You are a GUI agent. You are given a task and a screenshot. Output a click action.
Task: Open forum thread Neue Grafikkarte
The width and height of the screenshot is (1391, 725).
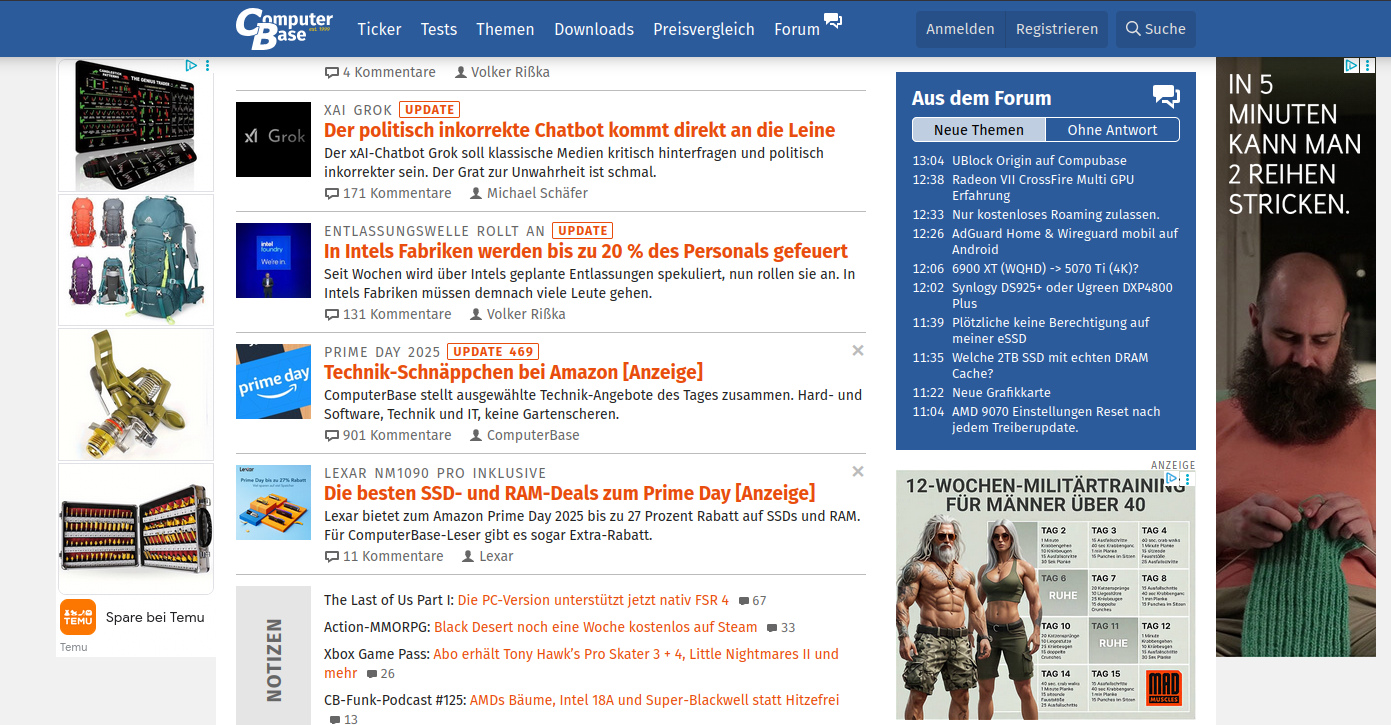click(1001, 393)
